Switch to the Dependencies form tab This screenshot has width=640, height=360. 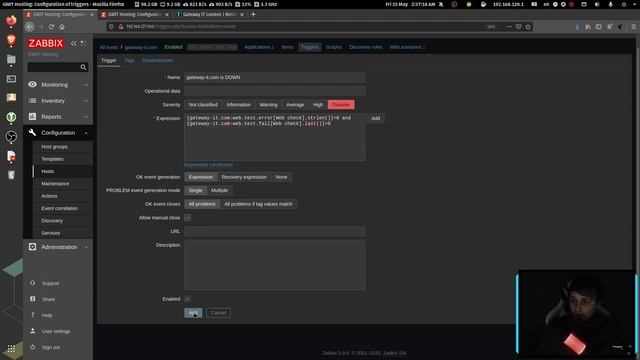click(158, 60)
